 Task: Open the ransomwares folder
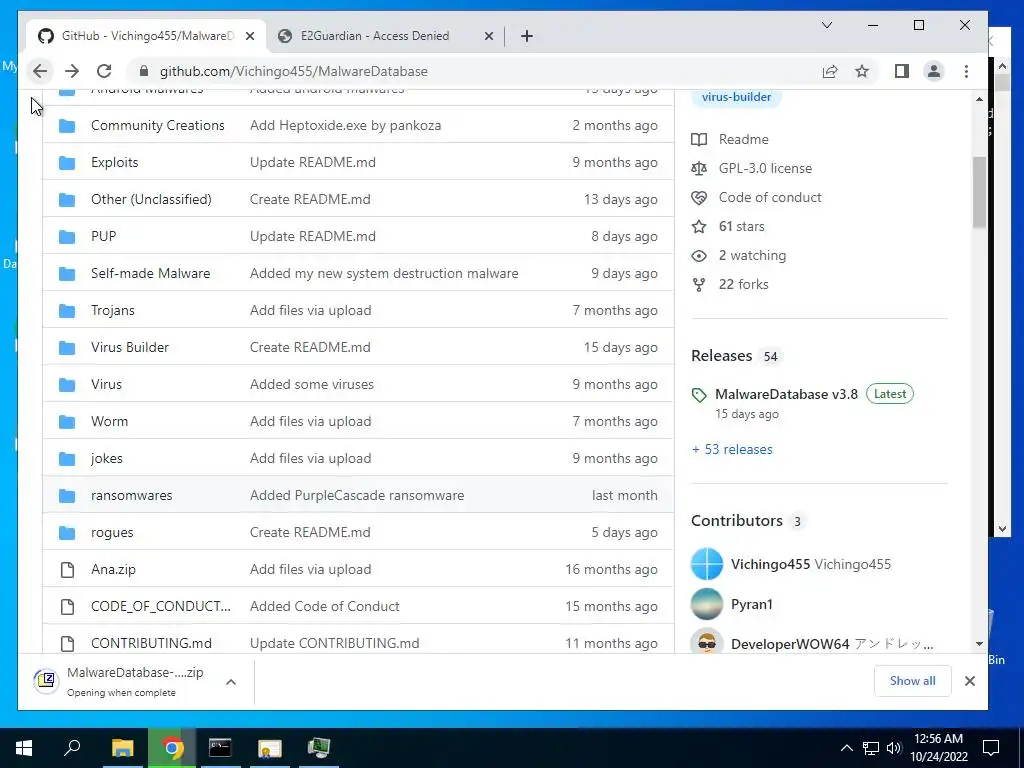tap(131, 496)
